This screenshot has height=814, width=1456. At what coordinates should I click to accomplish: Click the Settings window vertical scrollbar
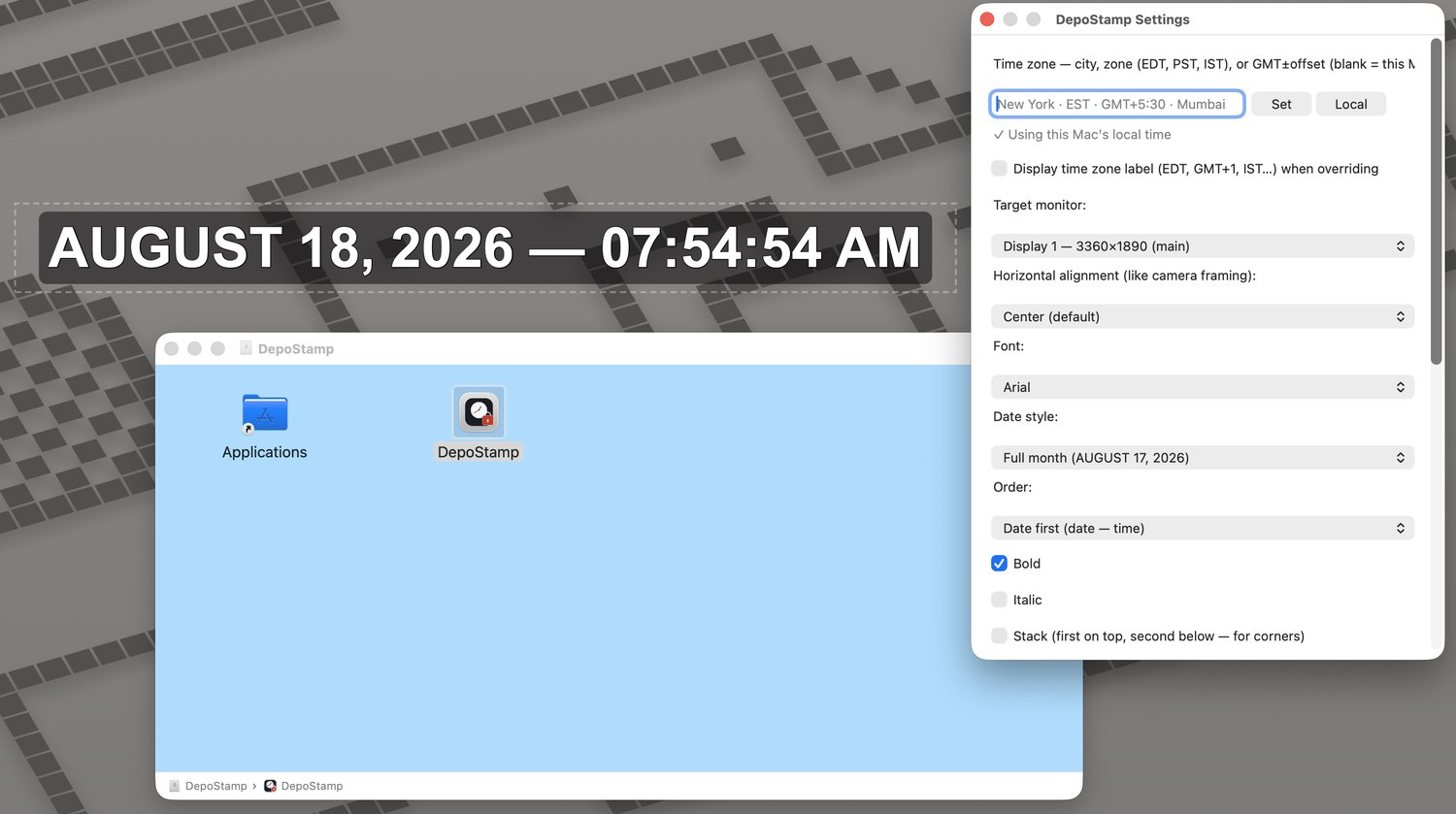tap(1437, 202)
